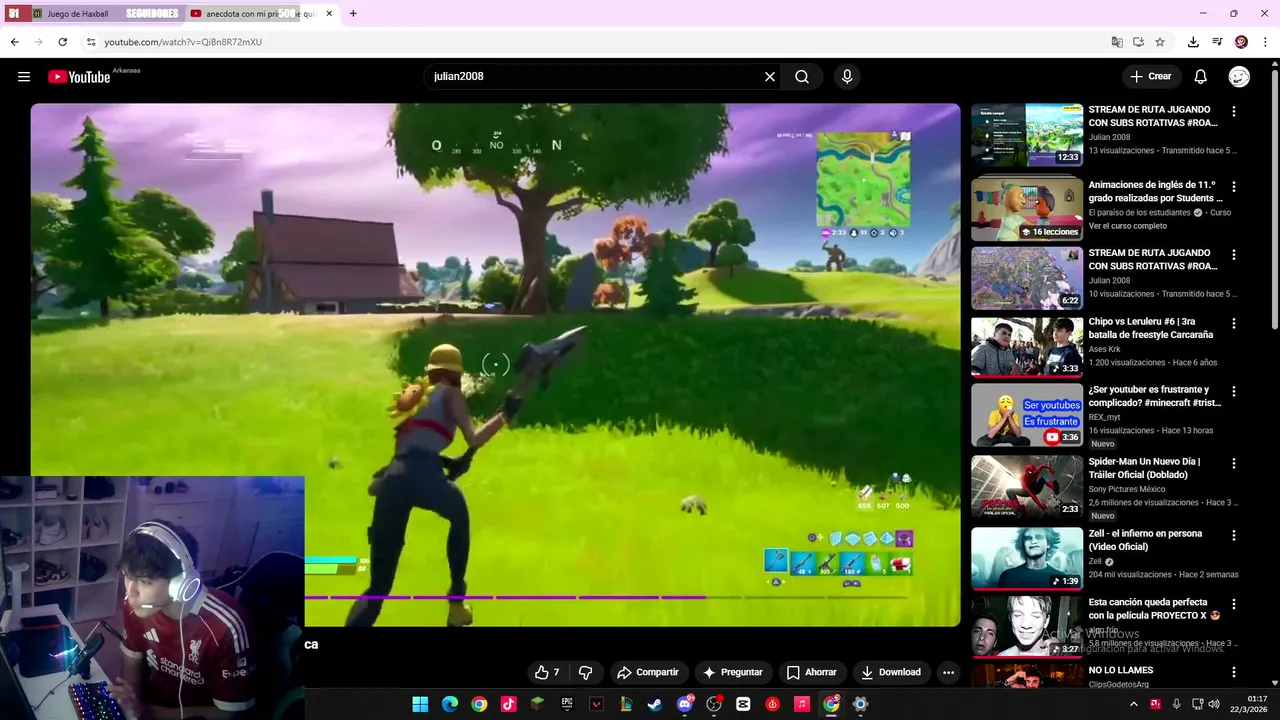
Task: Open volume control in system tray
Action: click(1214, 704)
